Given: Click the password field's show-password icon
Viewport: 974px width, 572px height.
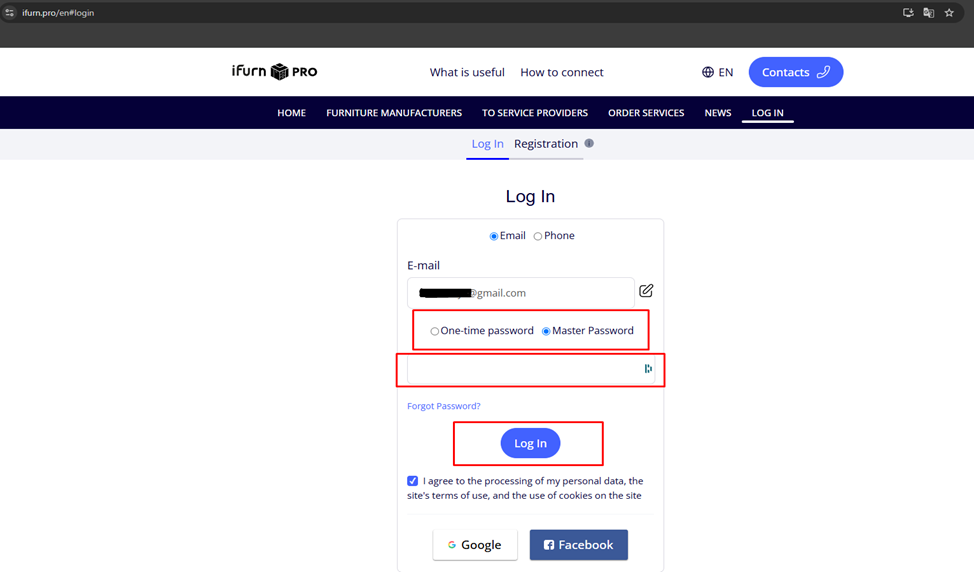Looking at the screenshot, I should point(648,369).
